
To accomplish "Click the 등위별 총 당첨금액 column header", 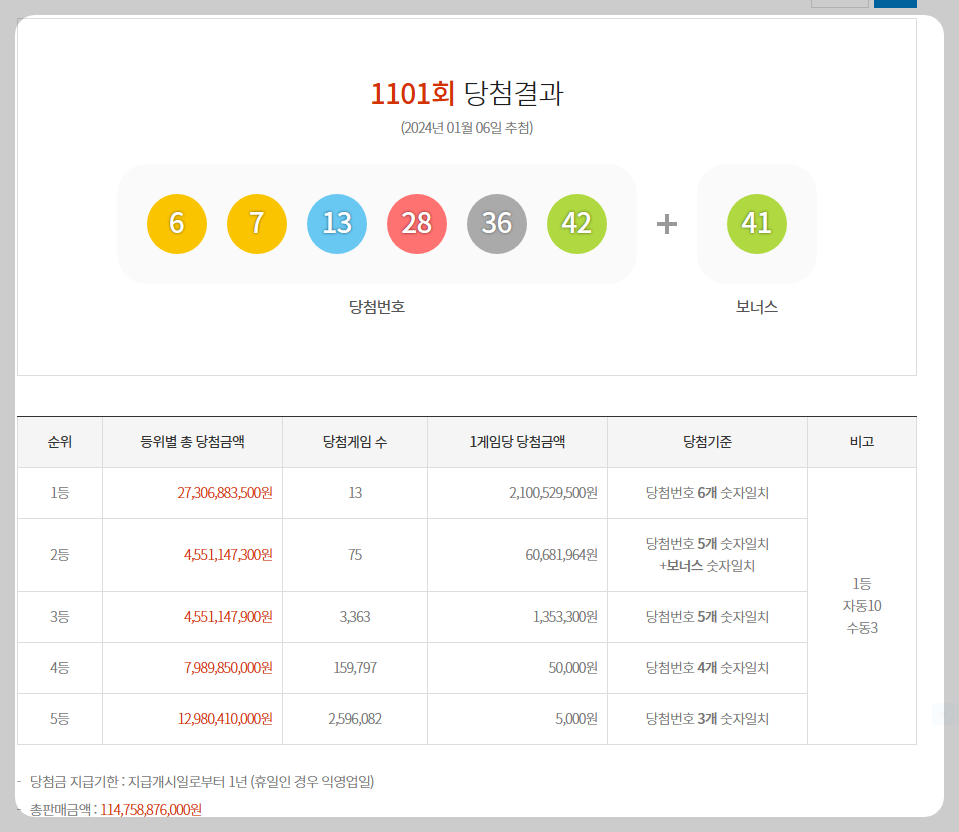I will pos(193,442).
